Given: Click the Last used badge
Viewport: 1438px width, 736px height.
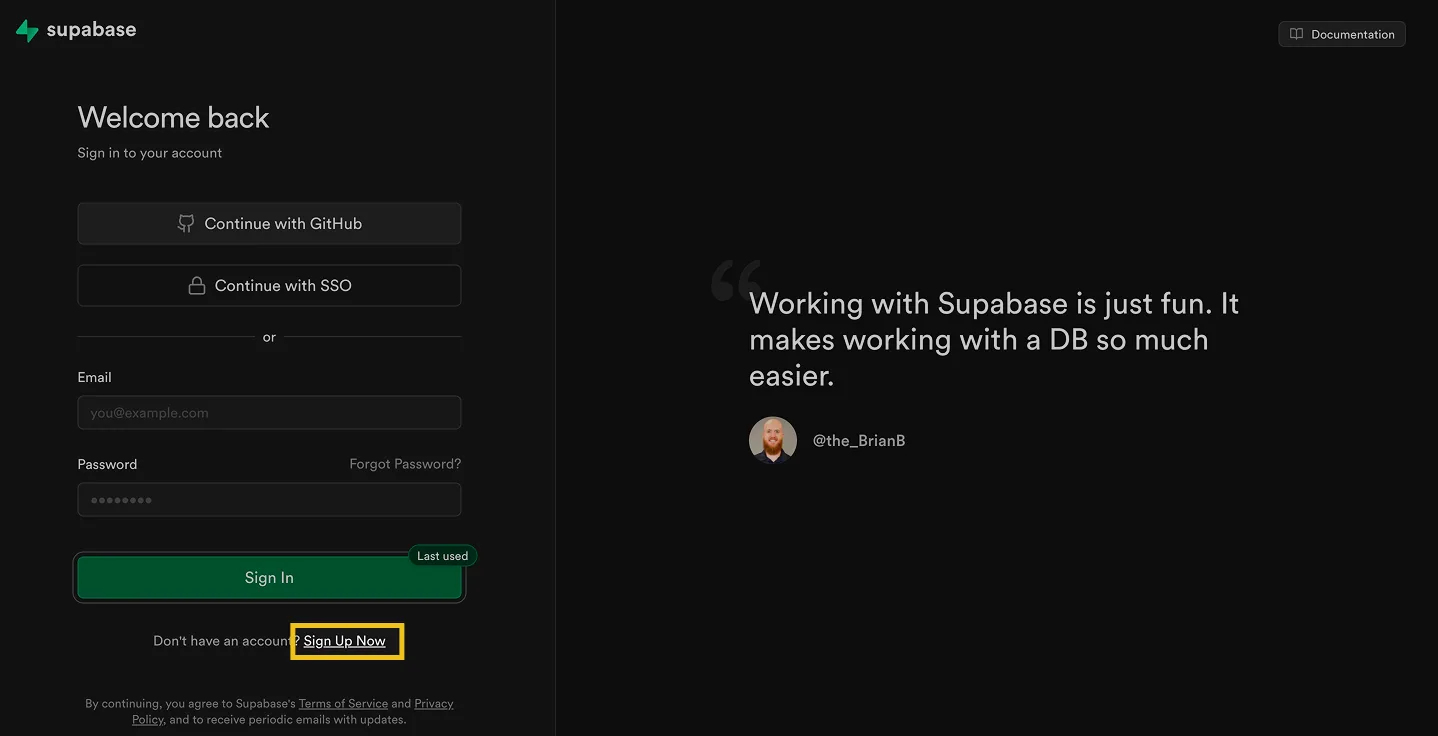Looking at the screenshot, I should click(442, 556).
